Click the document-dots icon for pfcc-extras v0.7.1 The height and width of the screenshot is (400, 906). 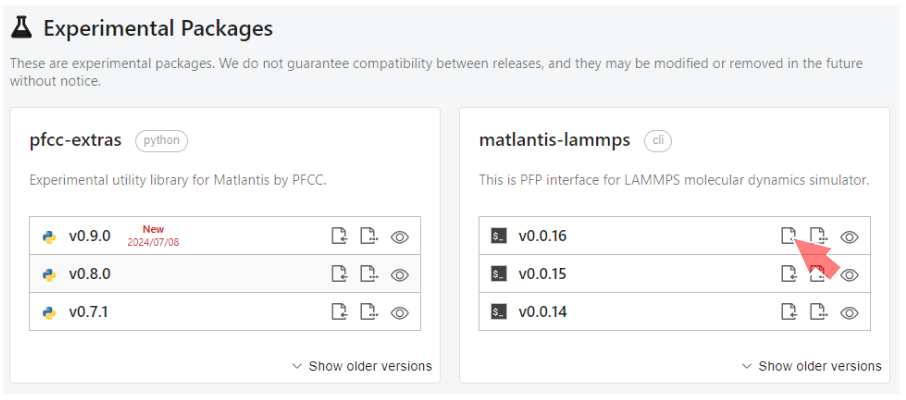click(x=369, y=312)
